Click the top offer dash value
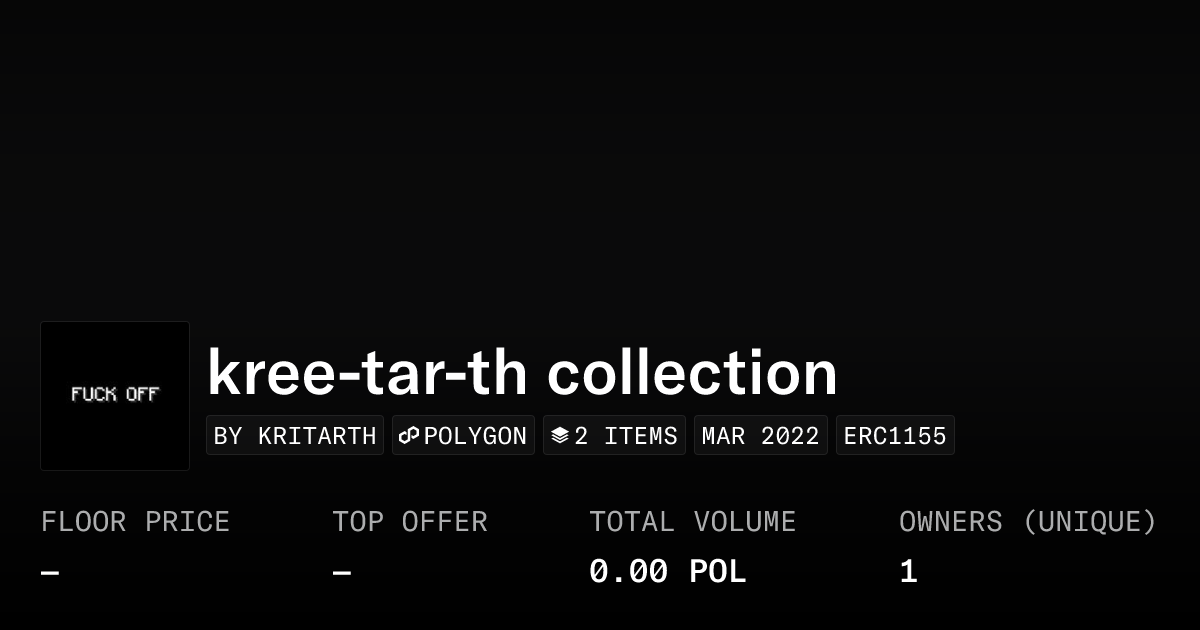This screenshot has width=1200, height=630. [x=342, y=573]
